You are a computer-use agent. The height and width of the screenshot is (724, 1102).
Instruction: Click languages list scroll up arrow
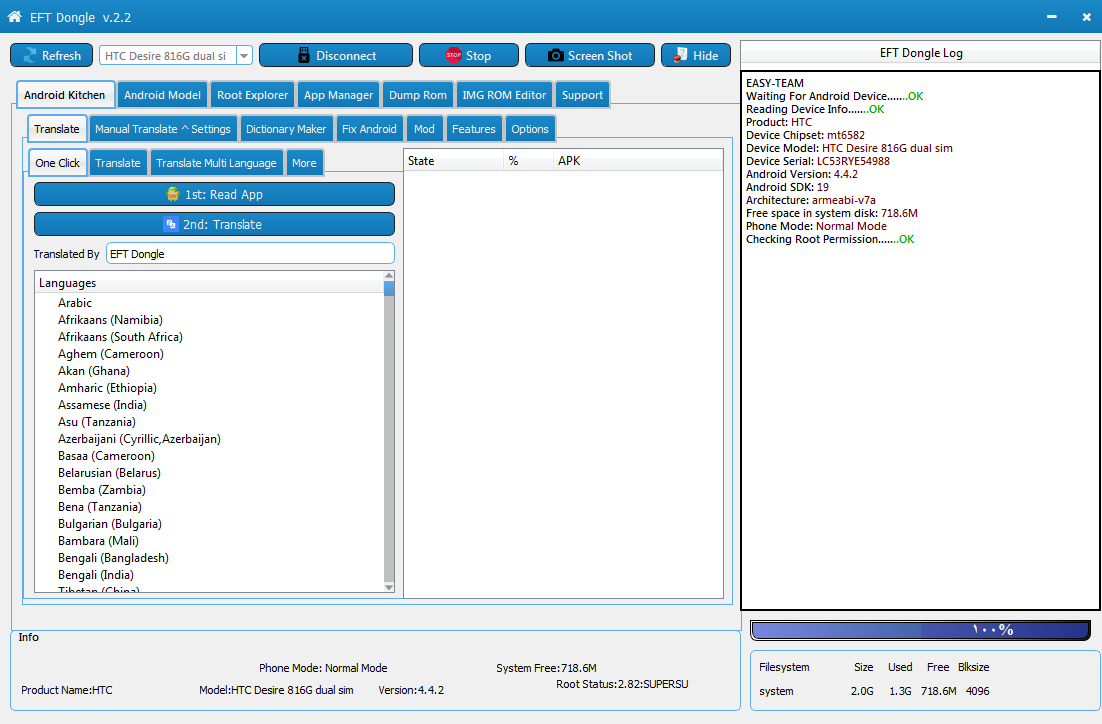click(389, 276)
